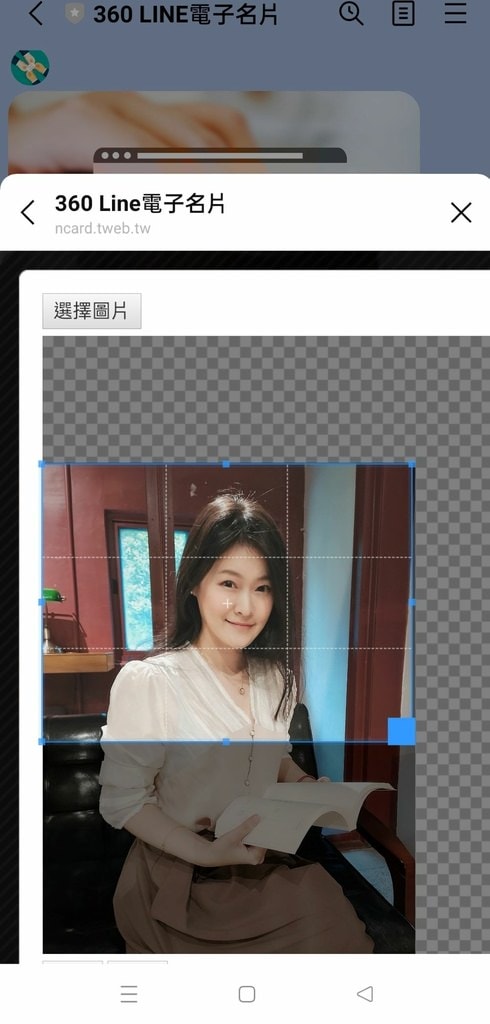Screen dimensions: 490x1024
Task: Click the top-left corner crop handle
Action: 42,464
